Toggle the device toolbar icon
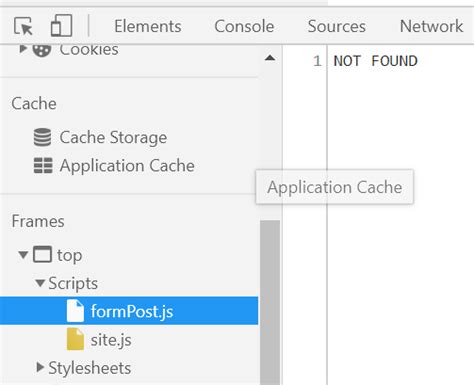Viewport: 474px width, 385px height. pos(61,25)
